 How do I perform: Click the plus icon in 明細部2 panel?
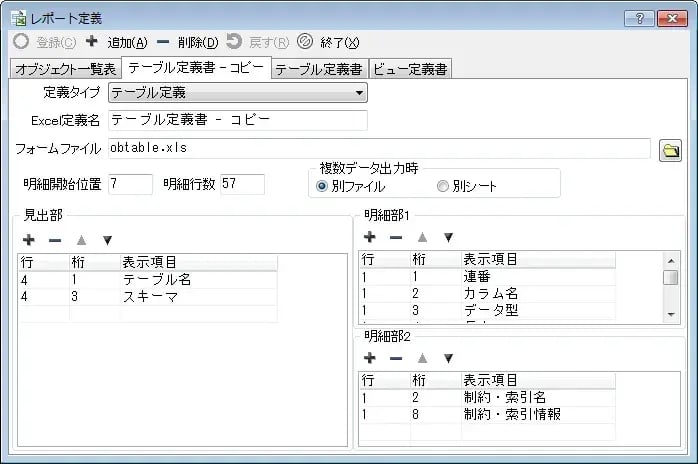pyautogui.click(x=369, y=357)
